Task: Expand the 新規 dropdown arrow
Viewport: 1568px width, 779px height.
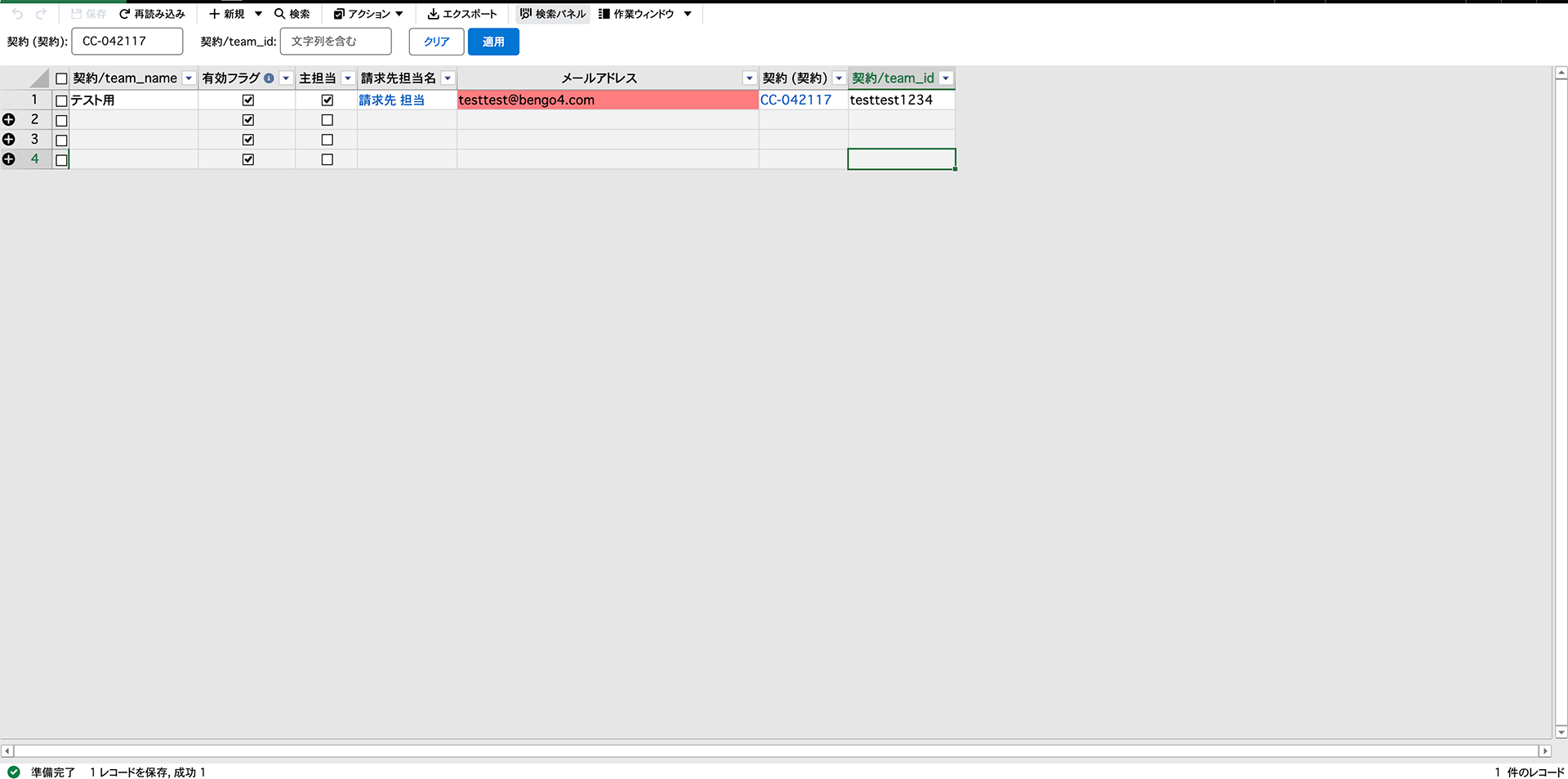Action: pyautogui.click(x=258, y=14)
